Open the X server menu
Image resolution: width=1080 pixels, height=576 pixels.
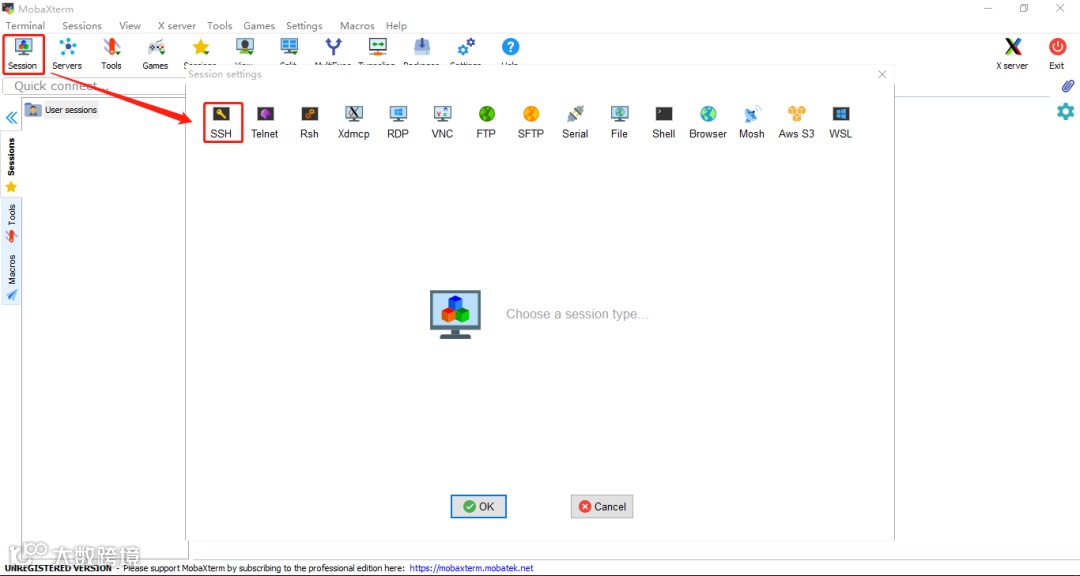click(x=177, y=25)
